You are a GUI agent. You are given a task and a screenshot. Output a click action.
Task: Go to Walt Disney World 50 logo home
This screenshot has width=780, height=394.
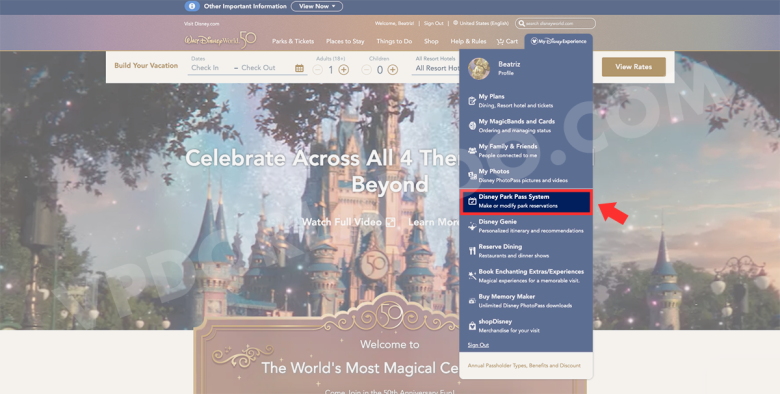click(x=220, y=40)
